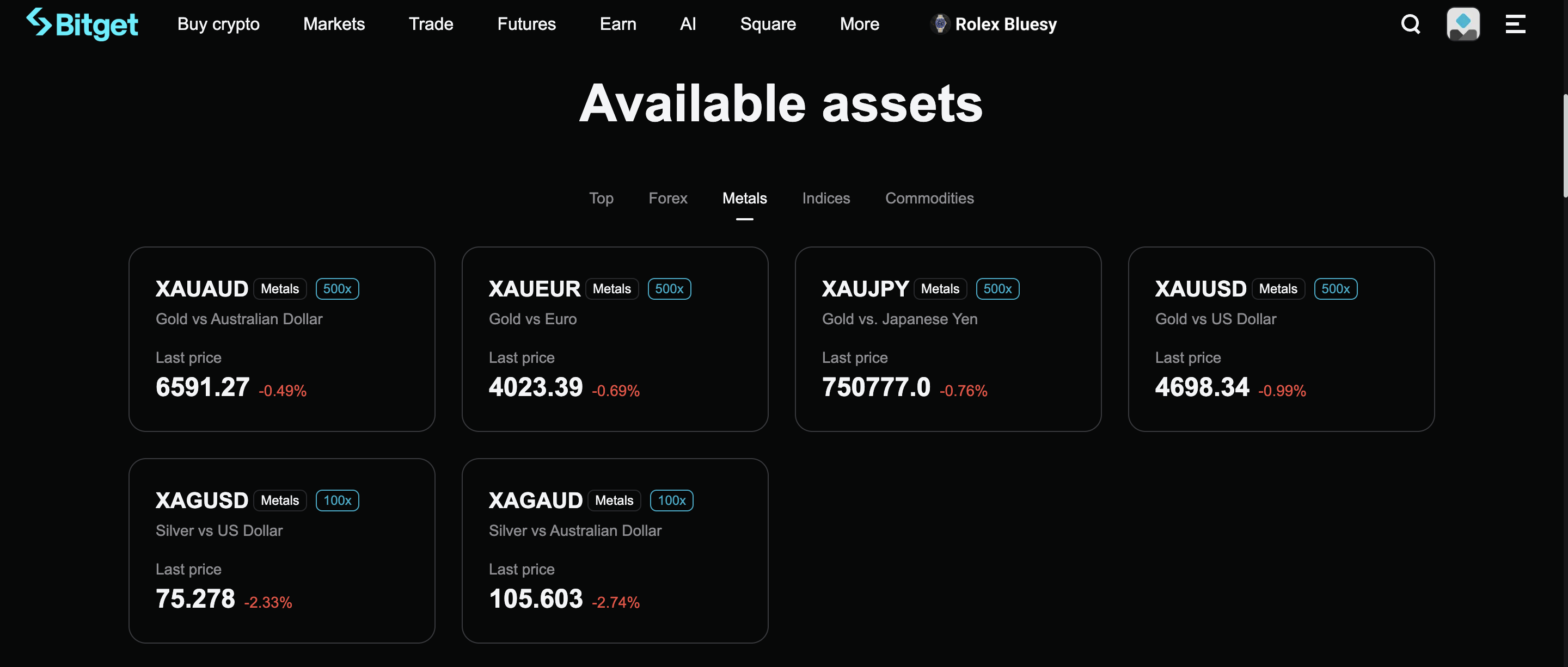Screen dimensions: 1568x667
Task: Click the 500x leverage badge on XAUUSD
Action: [x=1336, y=289]
